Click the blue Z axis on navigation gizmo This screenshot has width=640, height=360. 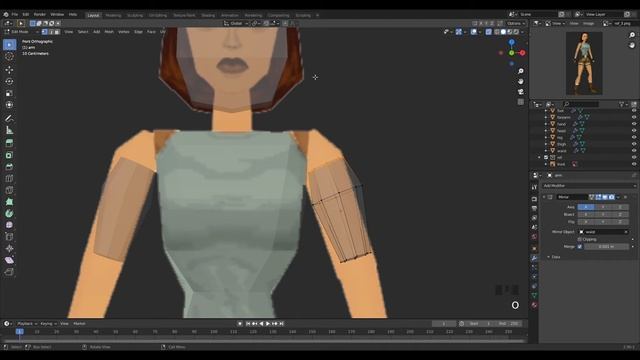(x=511, y=42)
